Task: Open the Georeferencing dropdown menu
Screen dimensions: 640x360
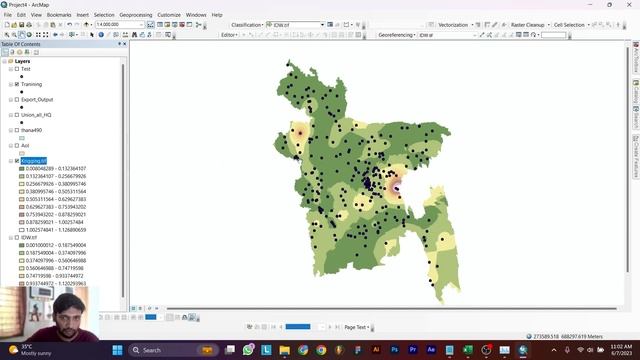Action: (x=397, y=35)
